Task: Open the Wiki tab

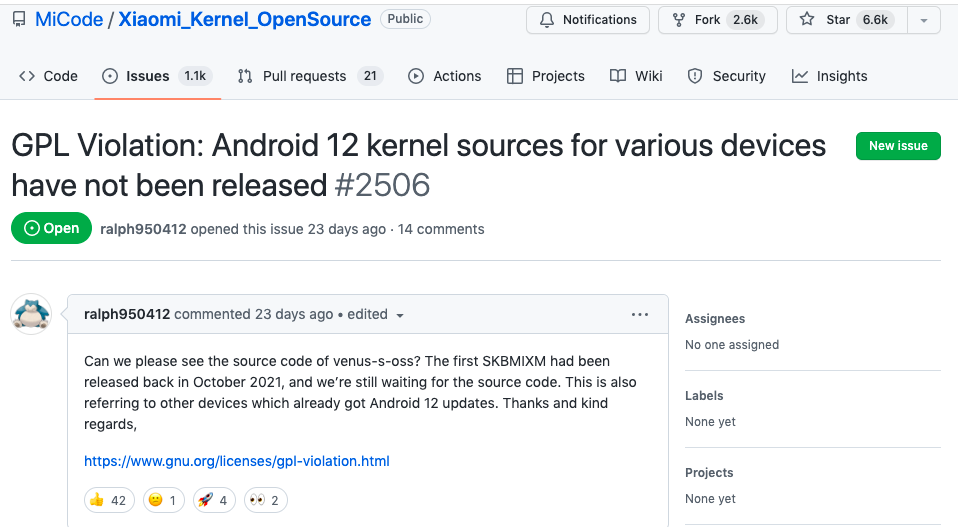Action: pyautogui.click(x=636, y=76)
